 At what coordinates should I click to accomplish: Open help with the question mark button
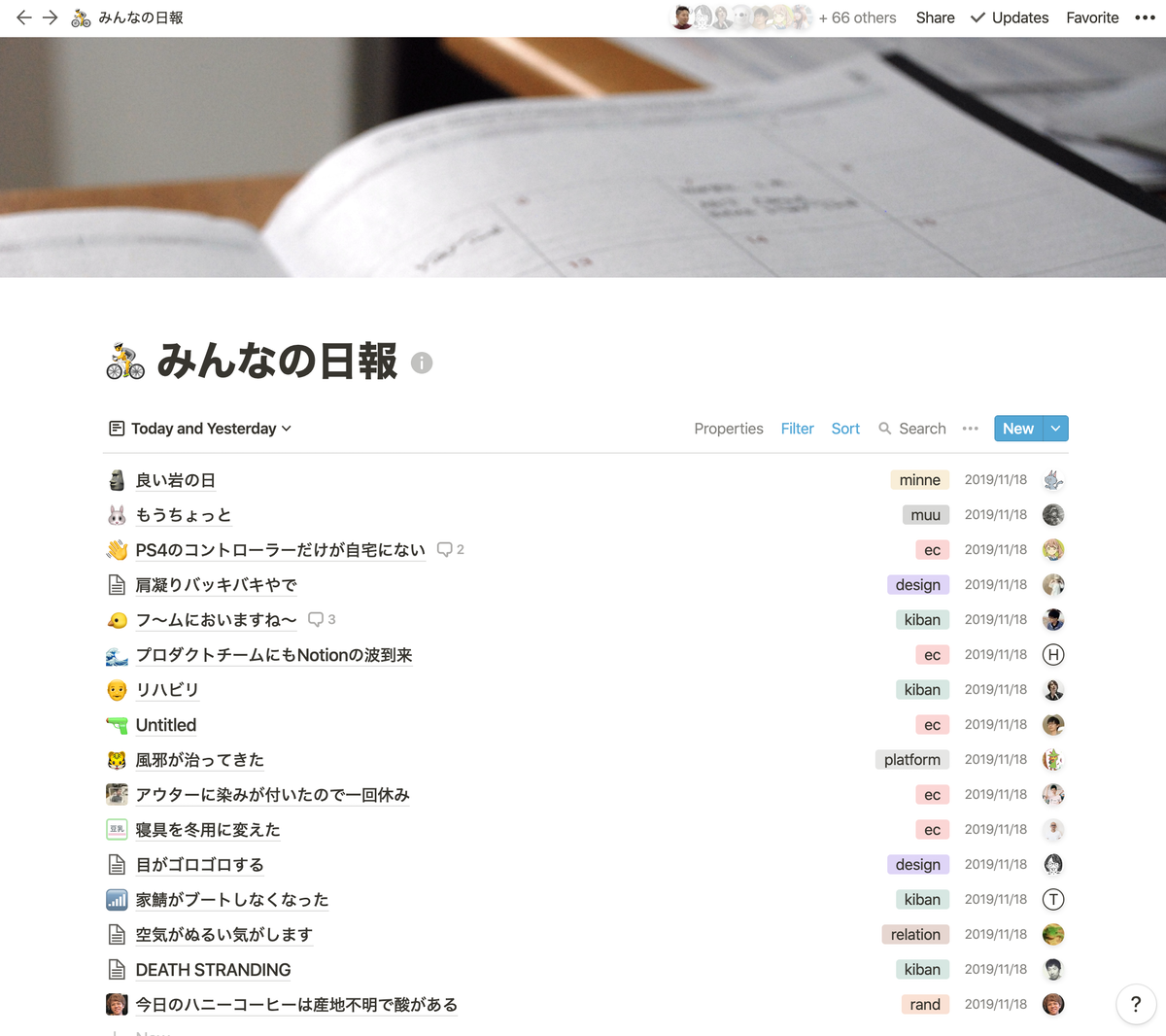tap(1135, 1004)
